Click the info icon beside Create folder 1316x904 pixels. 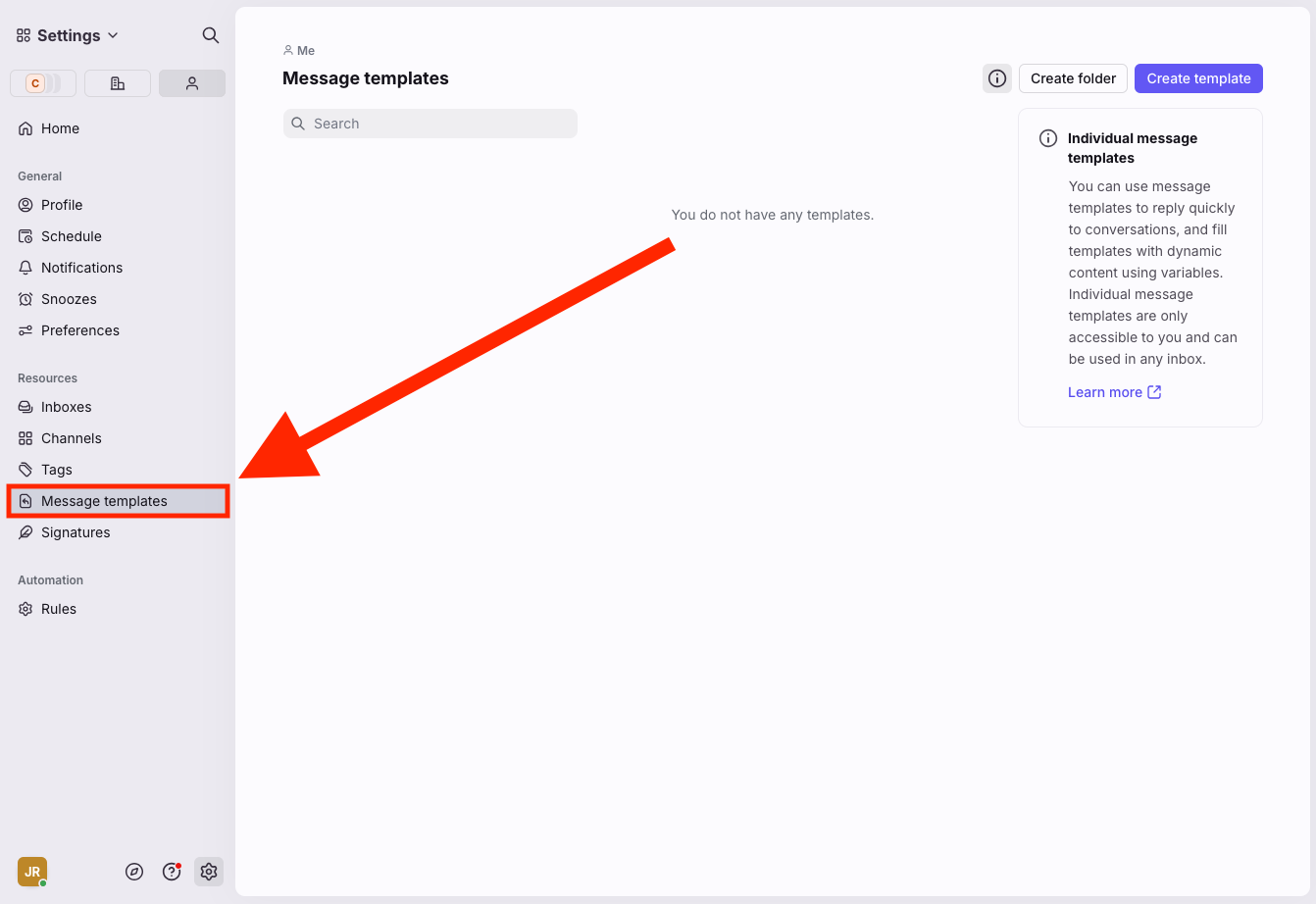tap(997, 78)
